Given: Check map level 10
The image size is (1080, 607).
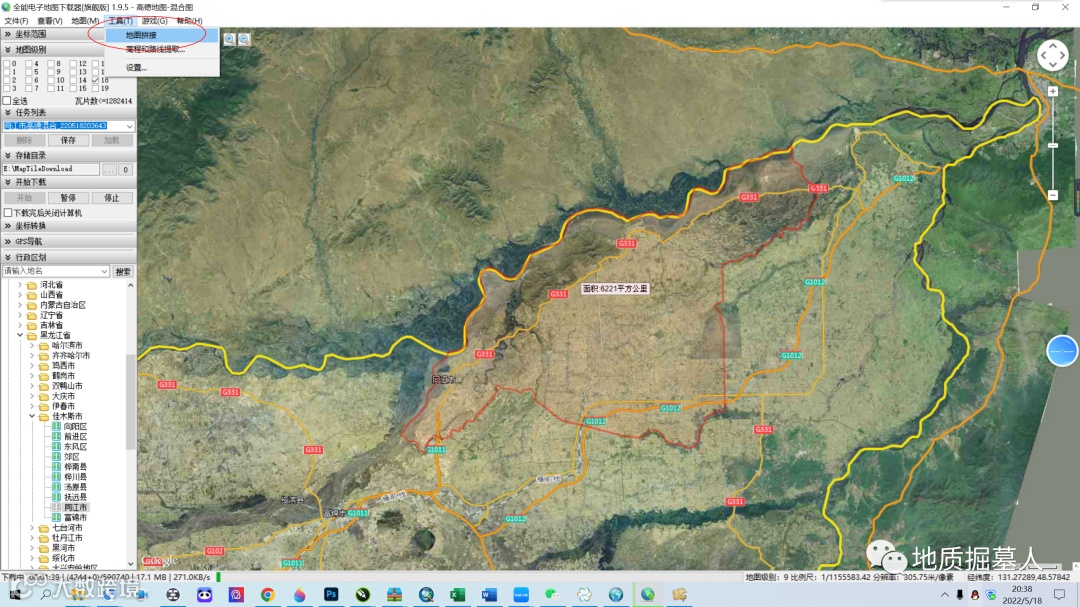Looking at the screenshot, I should tap(51, 80).
